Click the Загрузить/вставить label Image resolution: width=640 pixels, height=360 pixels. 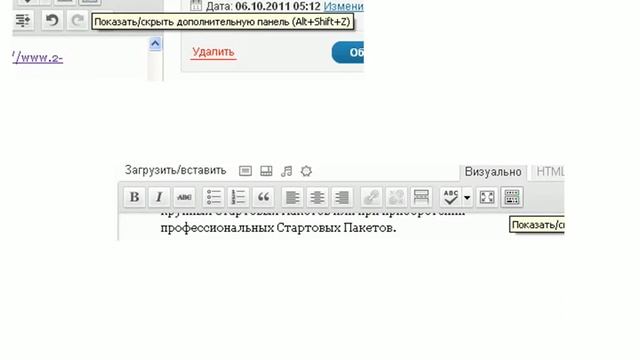176,170
